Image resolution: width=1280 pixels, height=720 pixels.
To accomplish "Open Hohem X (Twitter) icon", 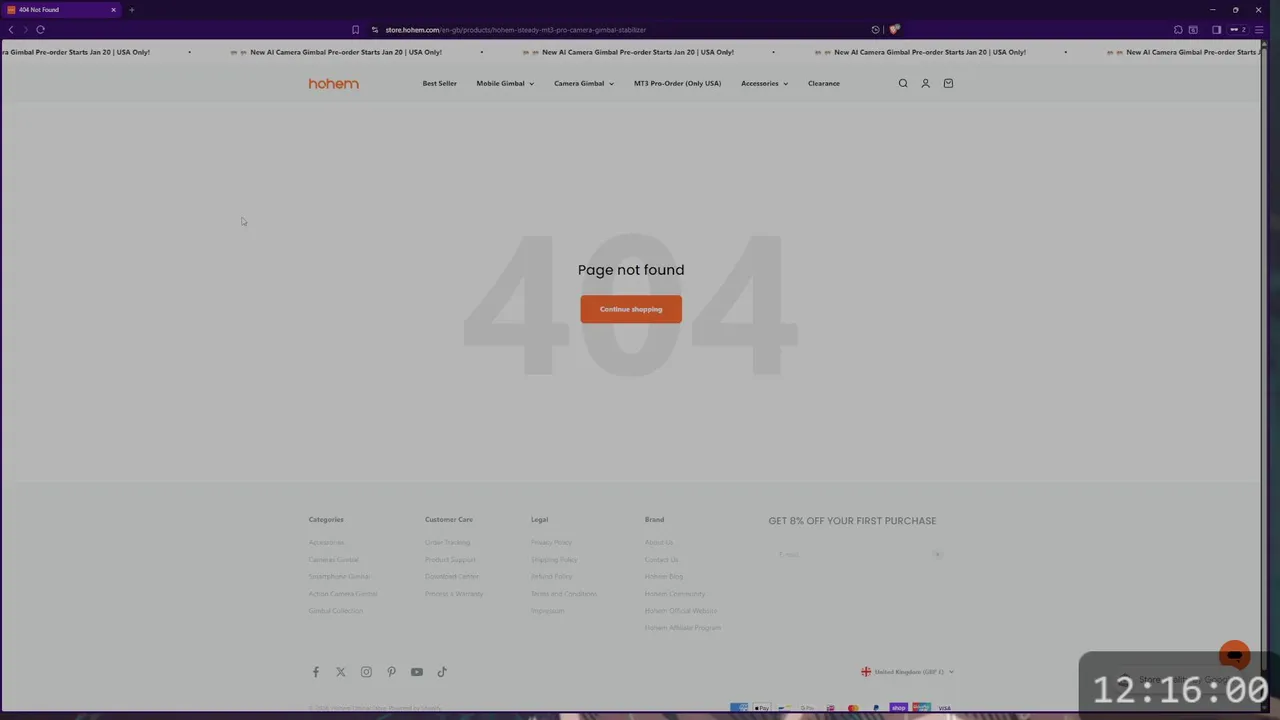I will click(x=341, y=672).
